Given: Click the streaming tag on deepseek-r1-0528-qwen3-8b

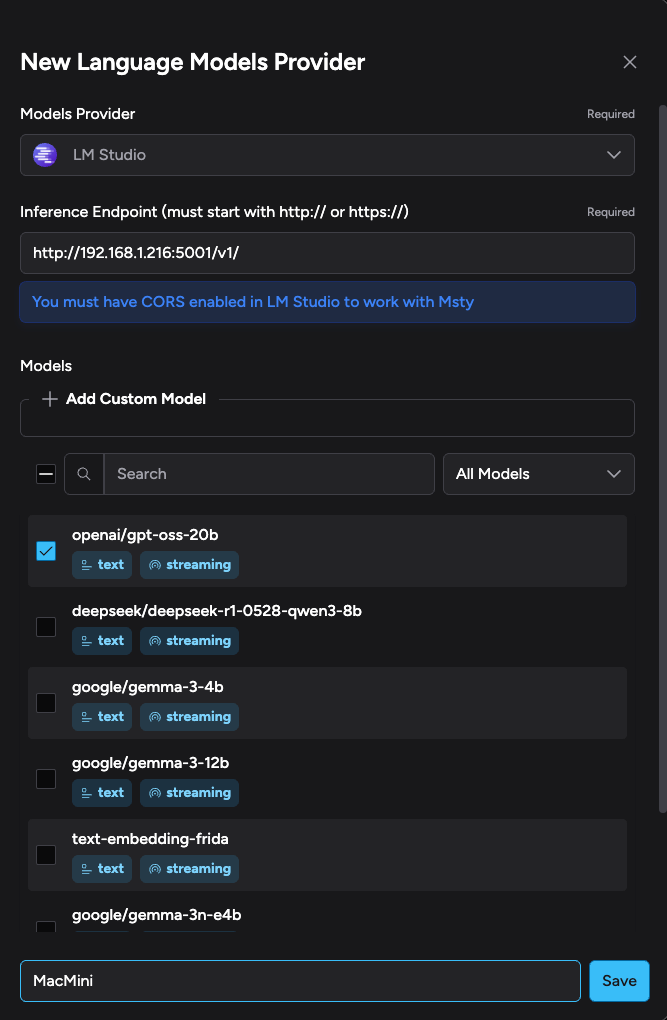Looking at the screenshot, I should 189,641.
